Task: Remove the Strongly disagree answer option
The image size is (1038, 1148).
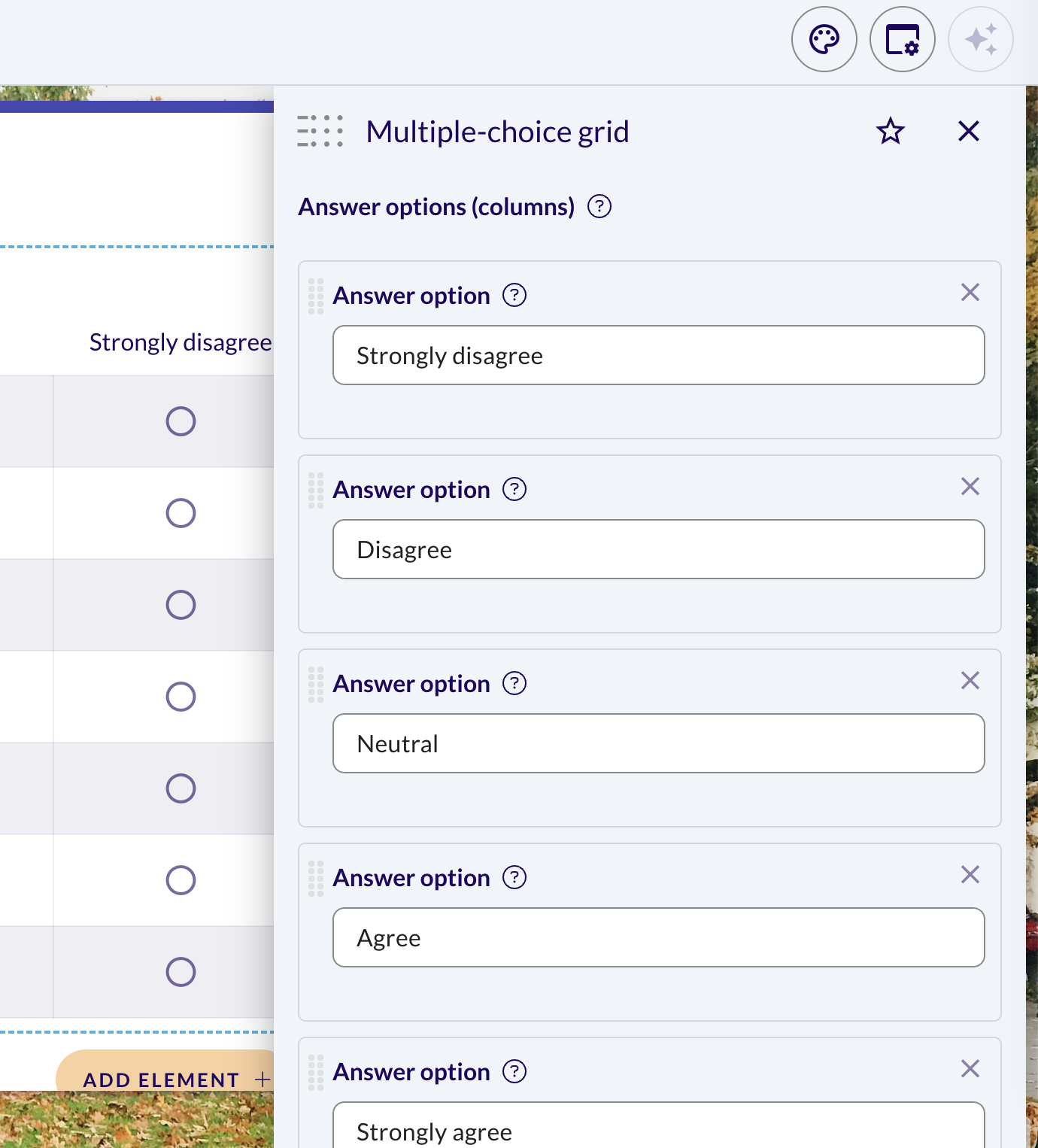Action: coord(970,293)
